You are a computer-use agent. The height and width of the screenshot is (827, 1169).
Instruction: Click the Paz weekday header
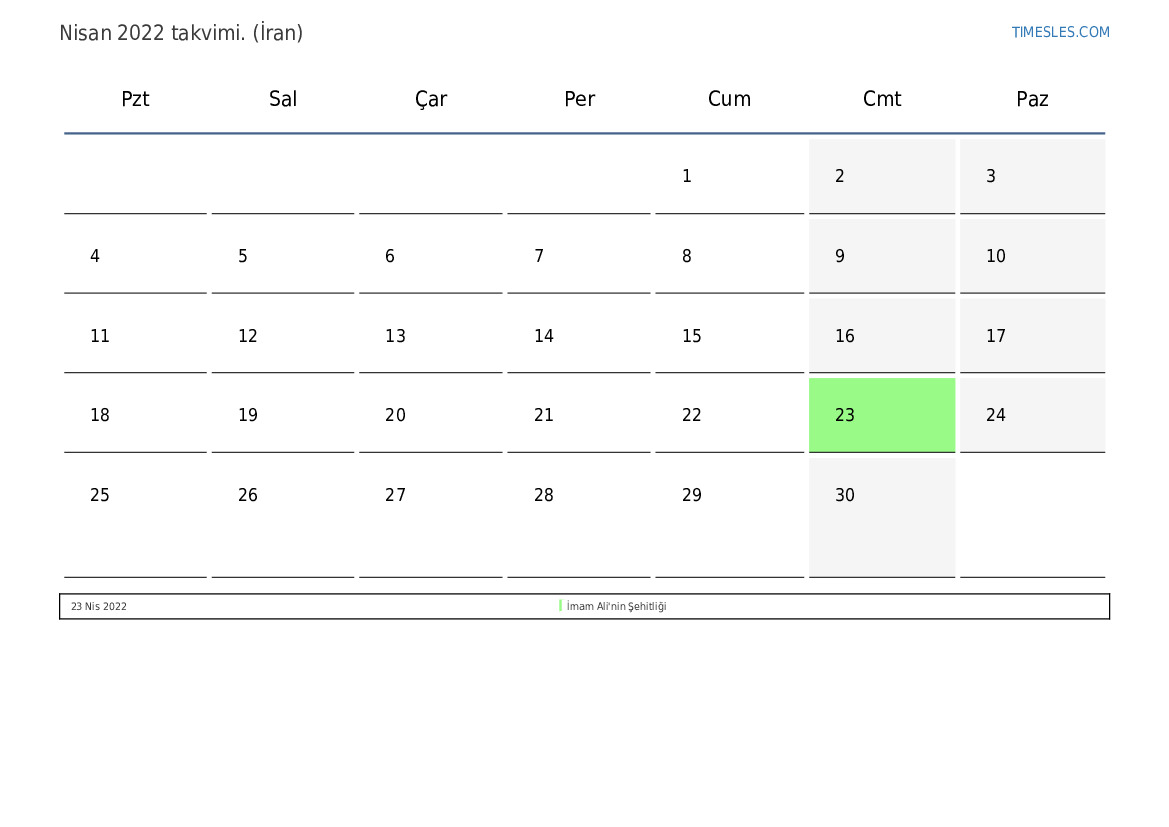pos(1032,99)
